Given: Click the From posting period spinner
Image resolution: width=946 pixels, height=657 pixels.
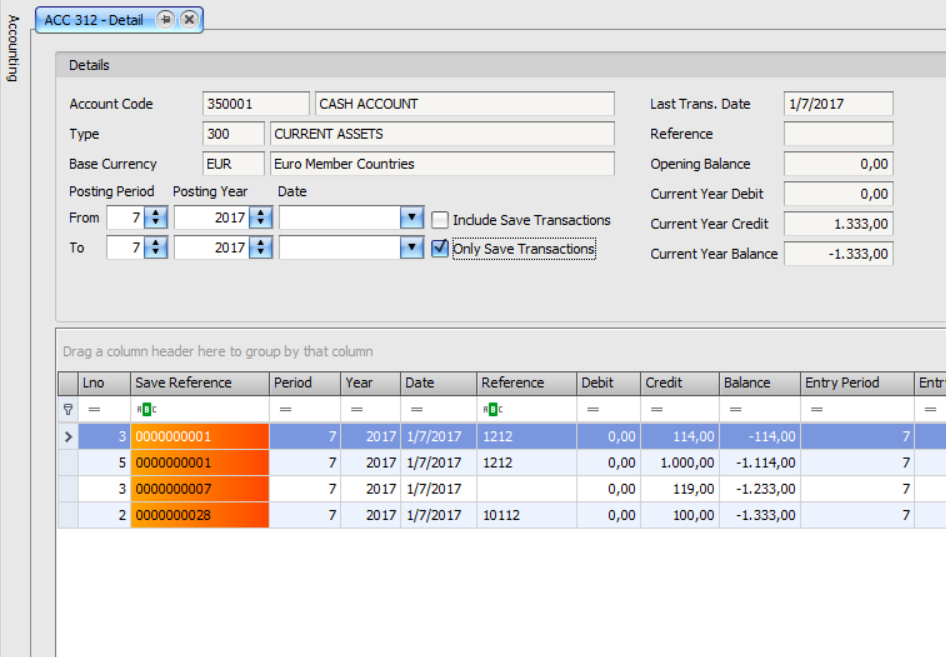Looking at the screenshot, I should click(x=155, y=218).
